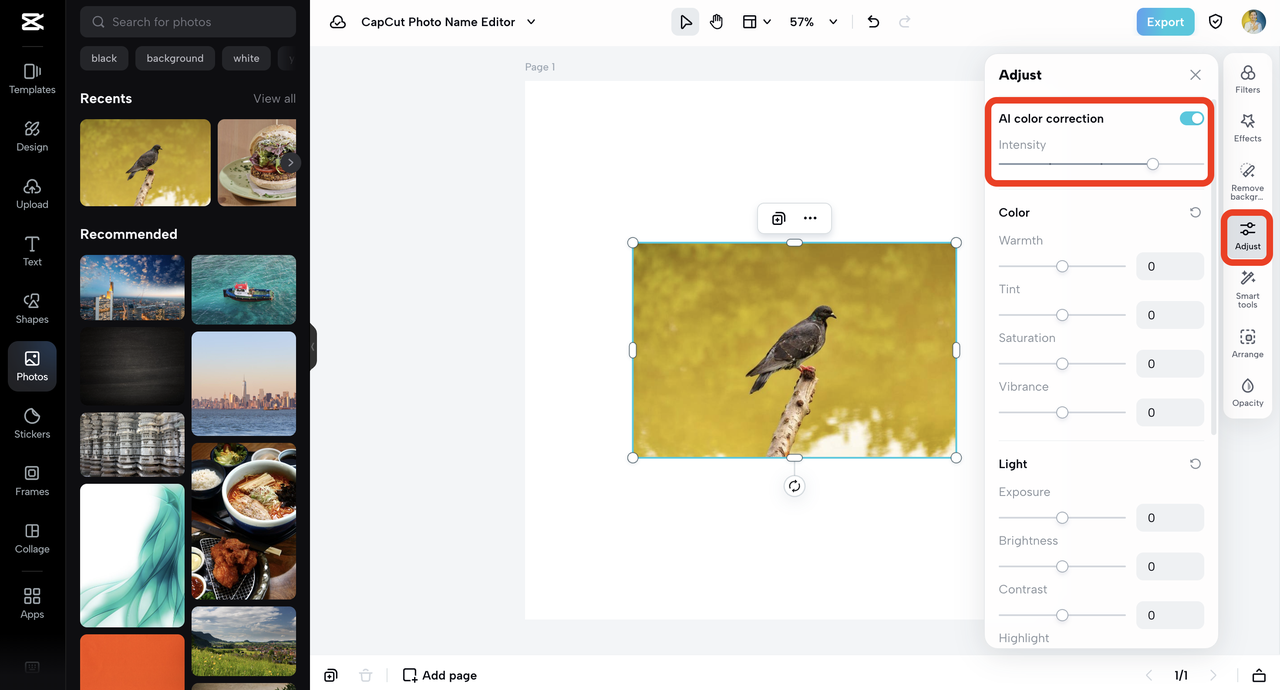Screen dimensions: 1280x690
Task: Open the Filters panel
Action: pos(1247,79)
